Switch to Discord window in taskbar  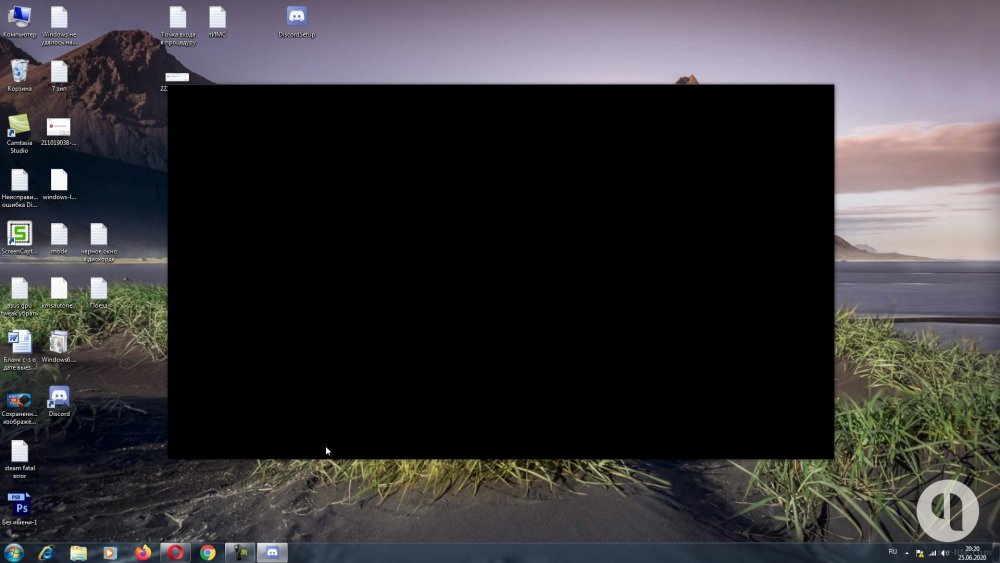(272, 553)
